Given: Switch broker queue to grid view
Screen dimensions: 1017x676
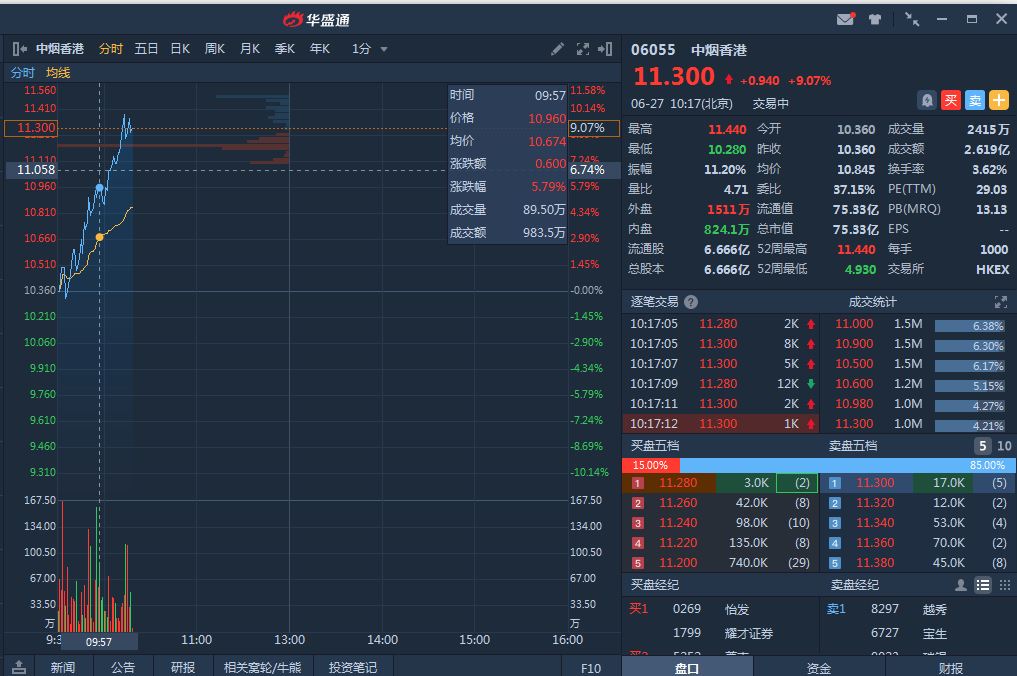Looking at the screenshot, I should pyautogui.click(x=1005, y=585).
